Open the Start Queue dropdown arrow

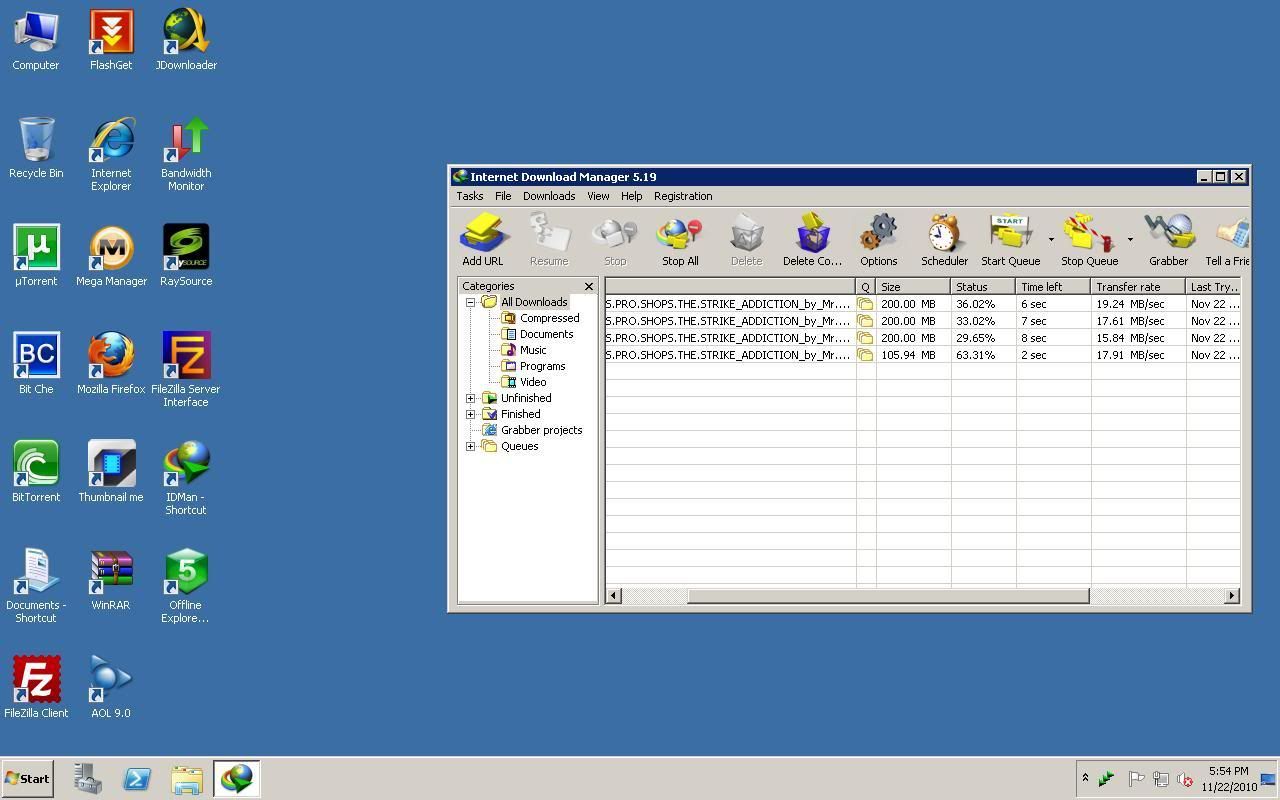[1051, 240]
